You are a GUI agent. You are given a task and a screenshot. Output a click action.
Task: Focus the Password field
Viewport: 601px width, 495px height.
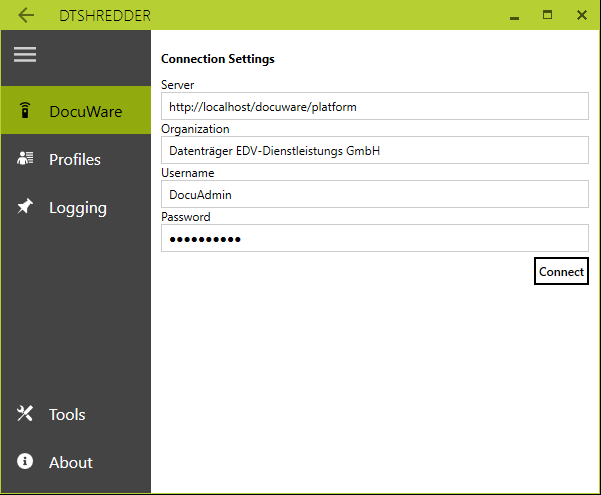coord(375,238)
